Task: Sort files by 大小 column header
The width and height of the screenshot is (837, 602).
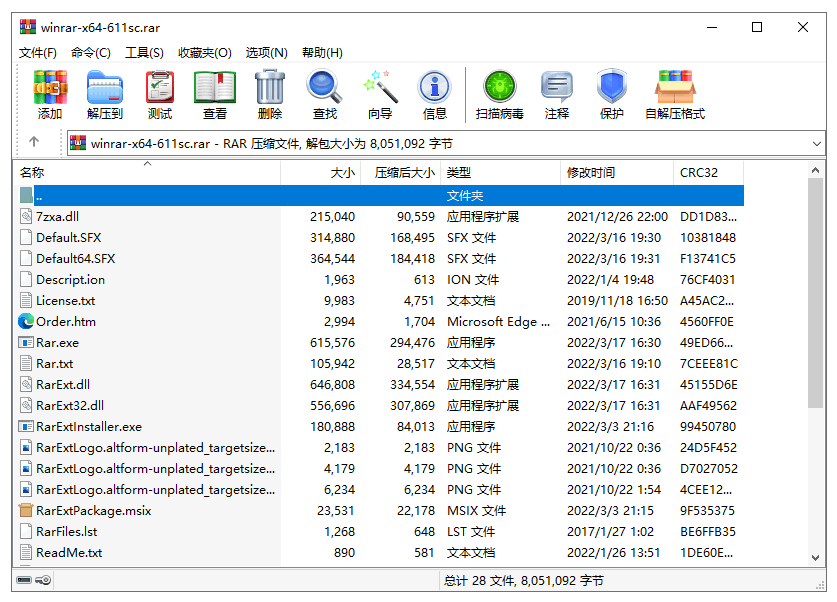Action: click(321, 172)
